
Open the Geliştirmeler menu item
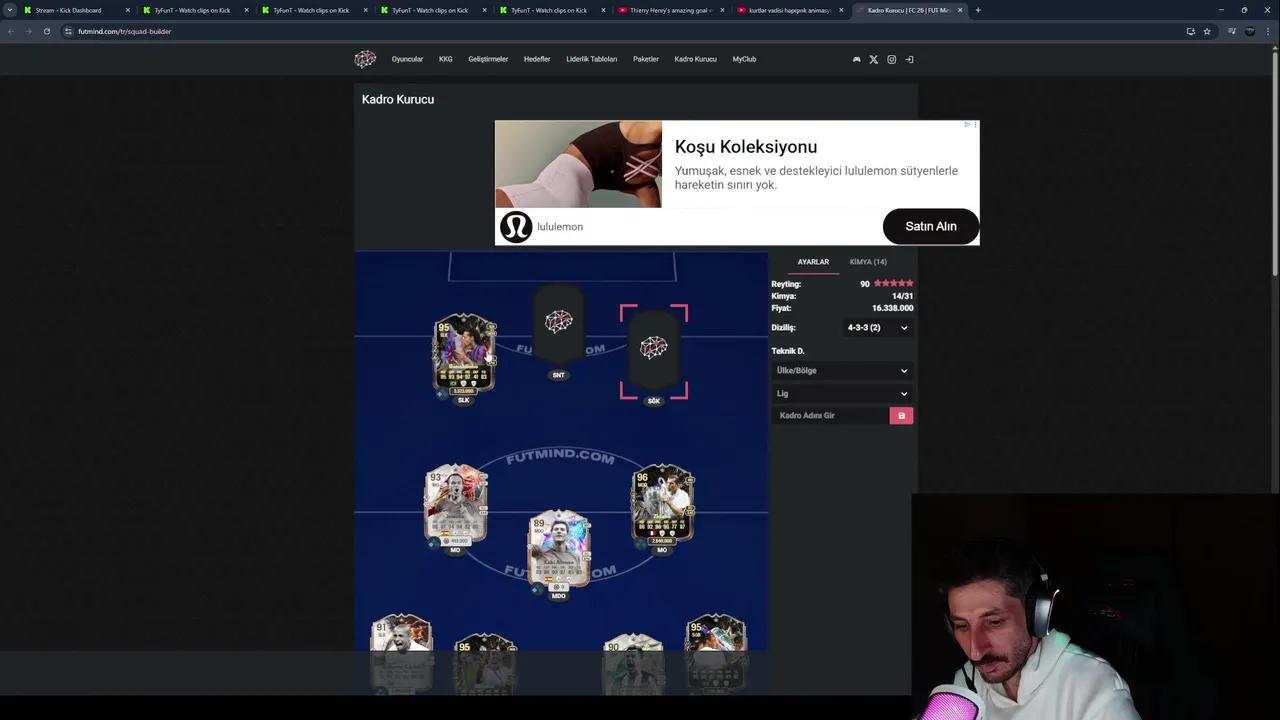pyautogui.click(x=488, y=59)
